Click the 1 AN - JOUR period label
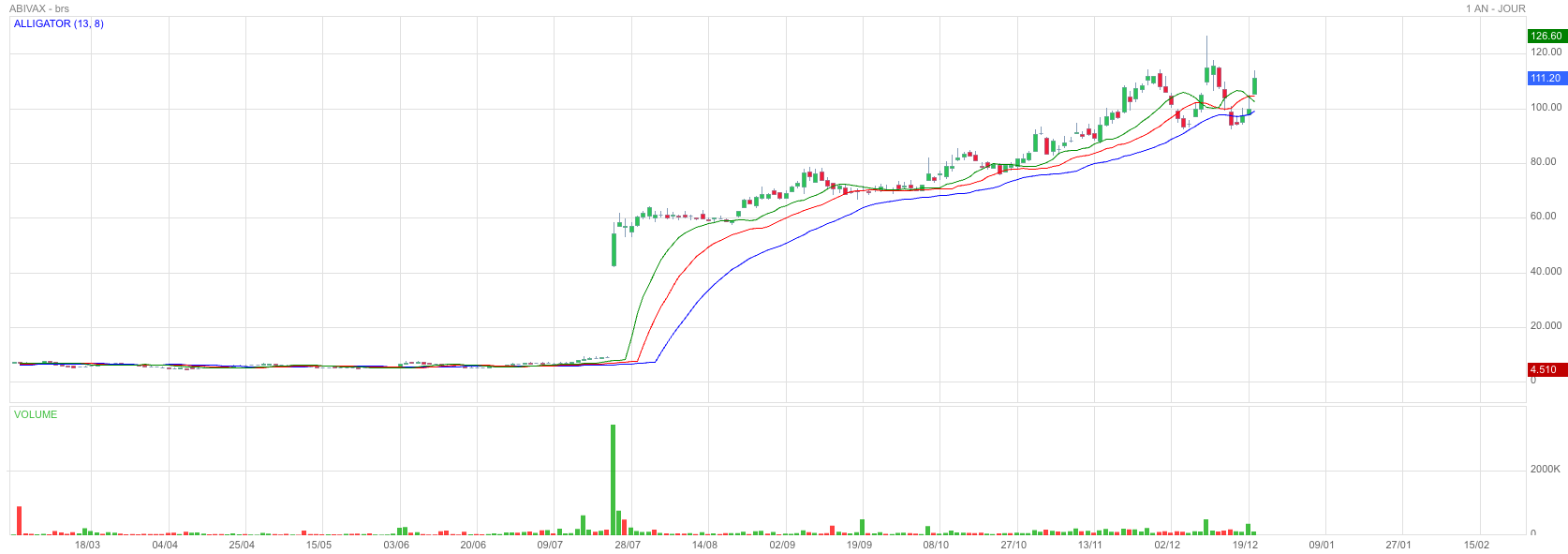Image resolution: width=1568 pixels, height=554 pixels. pyautogui.click(x=1496, y=8)
